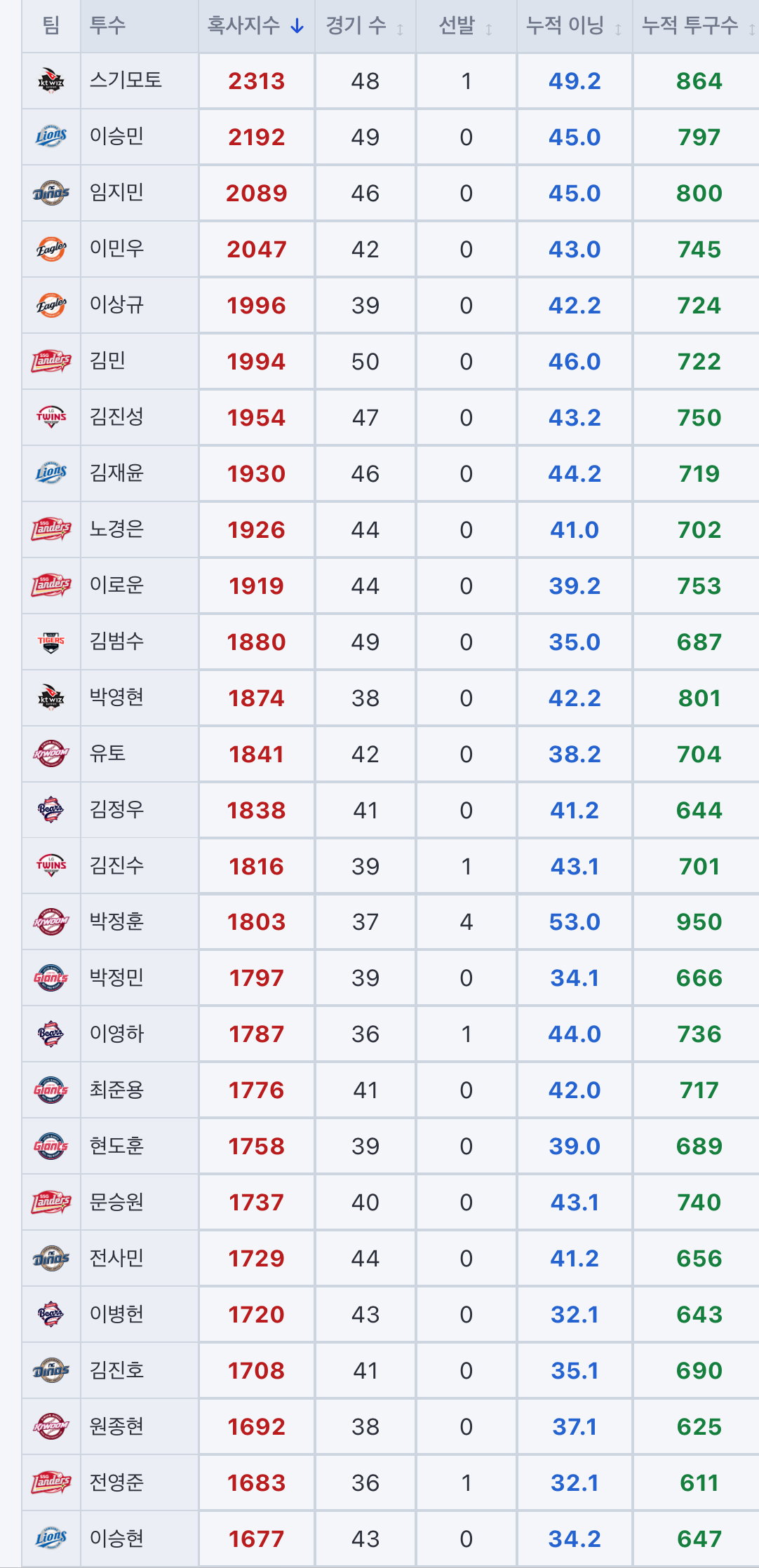759x1568 pixels.
Task: Click the kt wiz logo beside 스기모토
Action: (x=51, y=81)
